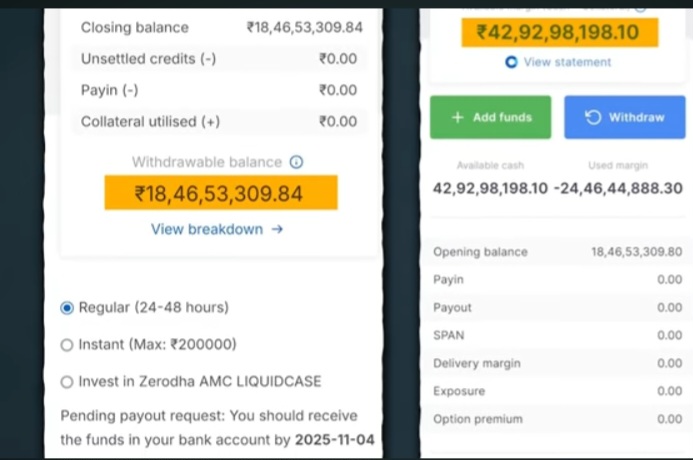Click the highlighted ₹18,46,53,309.84 withdrawable amount
The image size is (693, 460).
220,193
